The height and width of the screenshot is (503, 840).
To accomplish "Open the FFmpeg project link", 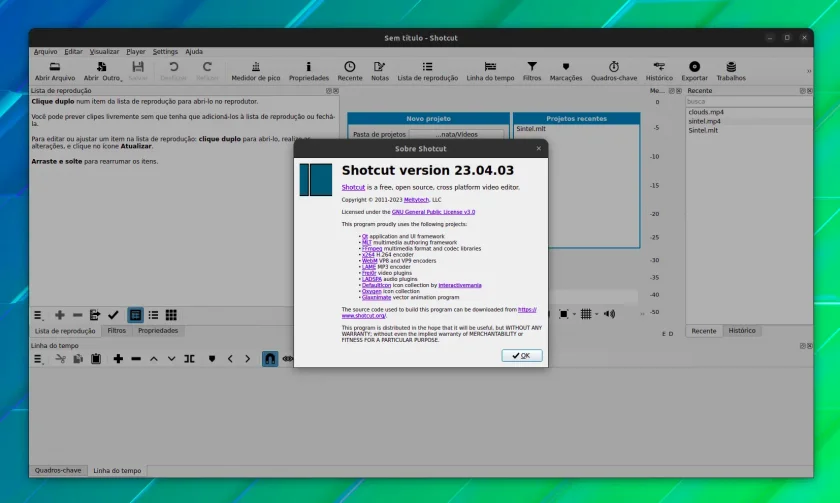I will [372, 249].
